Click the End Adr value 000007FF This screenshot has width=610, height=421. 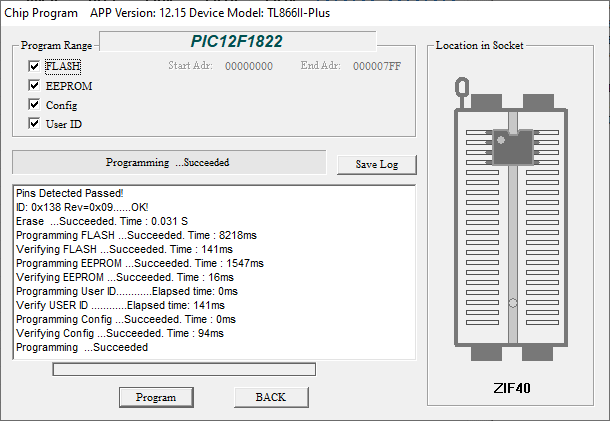(x=377, y=67)
